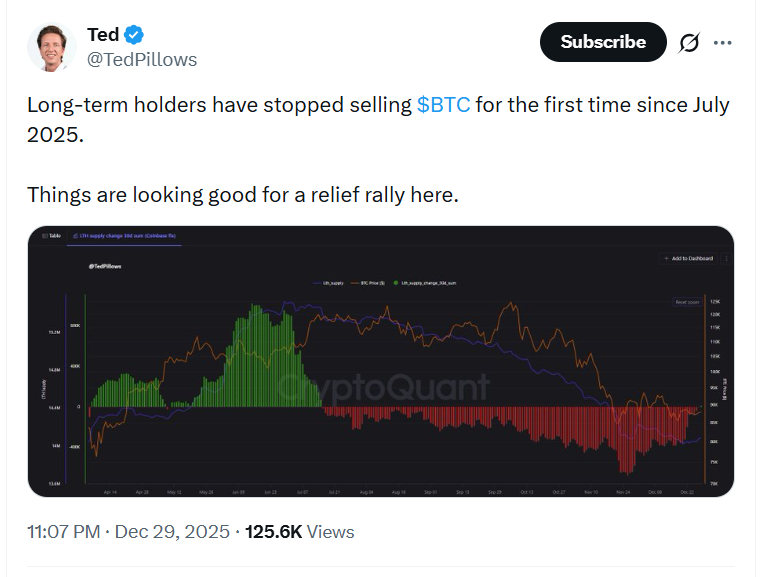Click the chart options dots beside Add to Dashboard

(725, 258)
